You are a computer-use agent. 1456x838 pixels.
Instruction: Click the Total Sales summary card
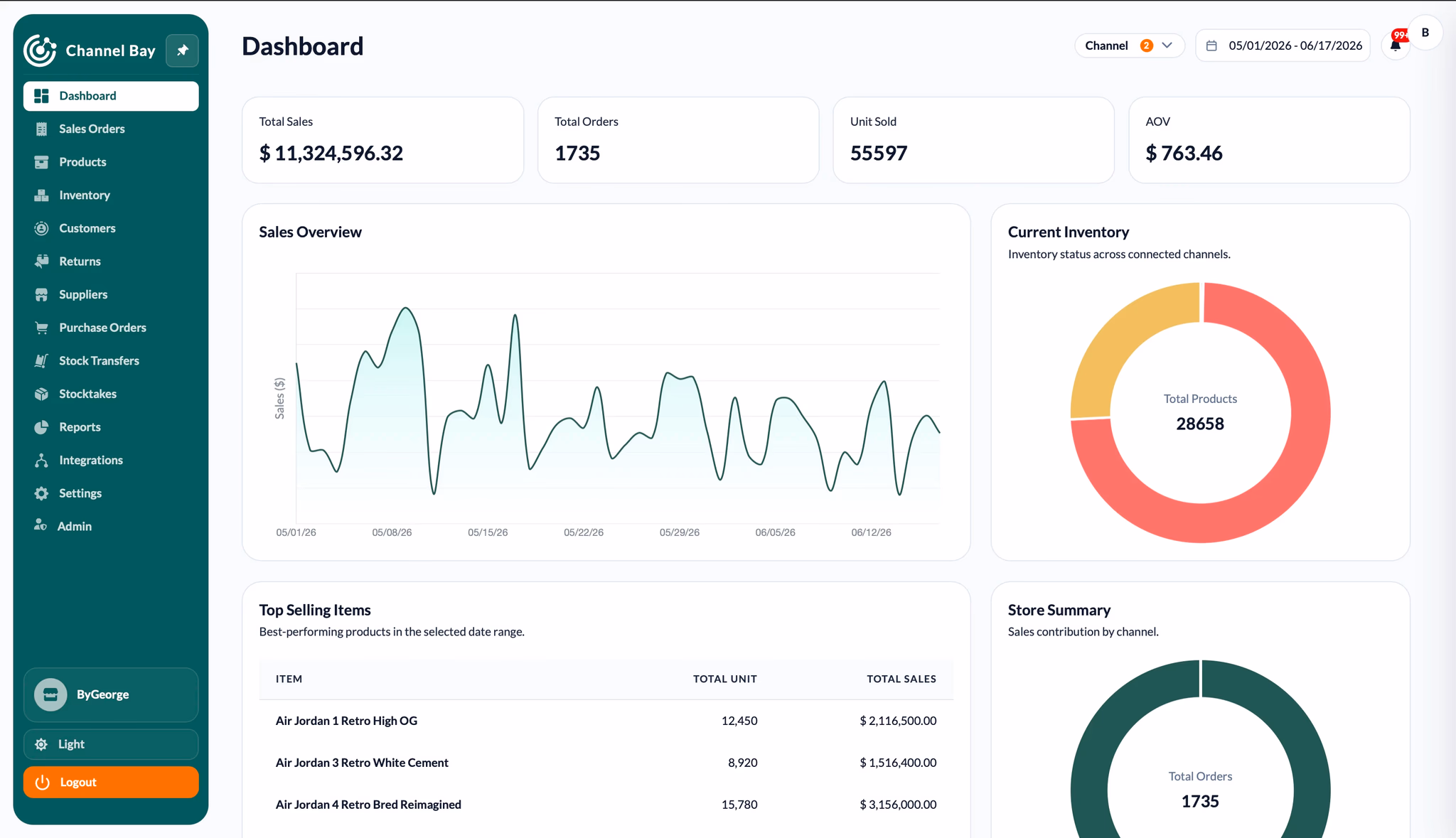pyautogui.click(x=382, y=140)
